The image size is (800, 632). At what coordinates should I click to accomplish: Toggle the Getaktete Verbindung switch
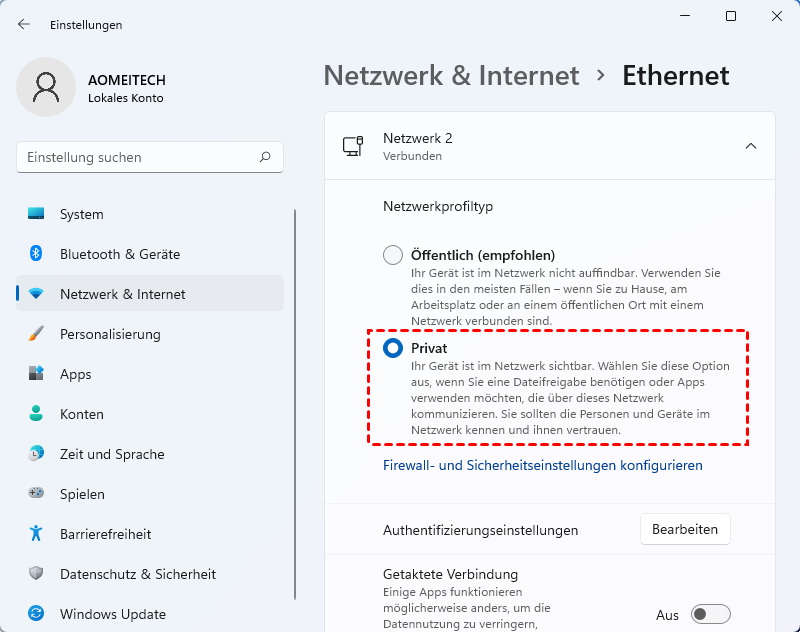(710, 614)
